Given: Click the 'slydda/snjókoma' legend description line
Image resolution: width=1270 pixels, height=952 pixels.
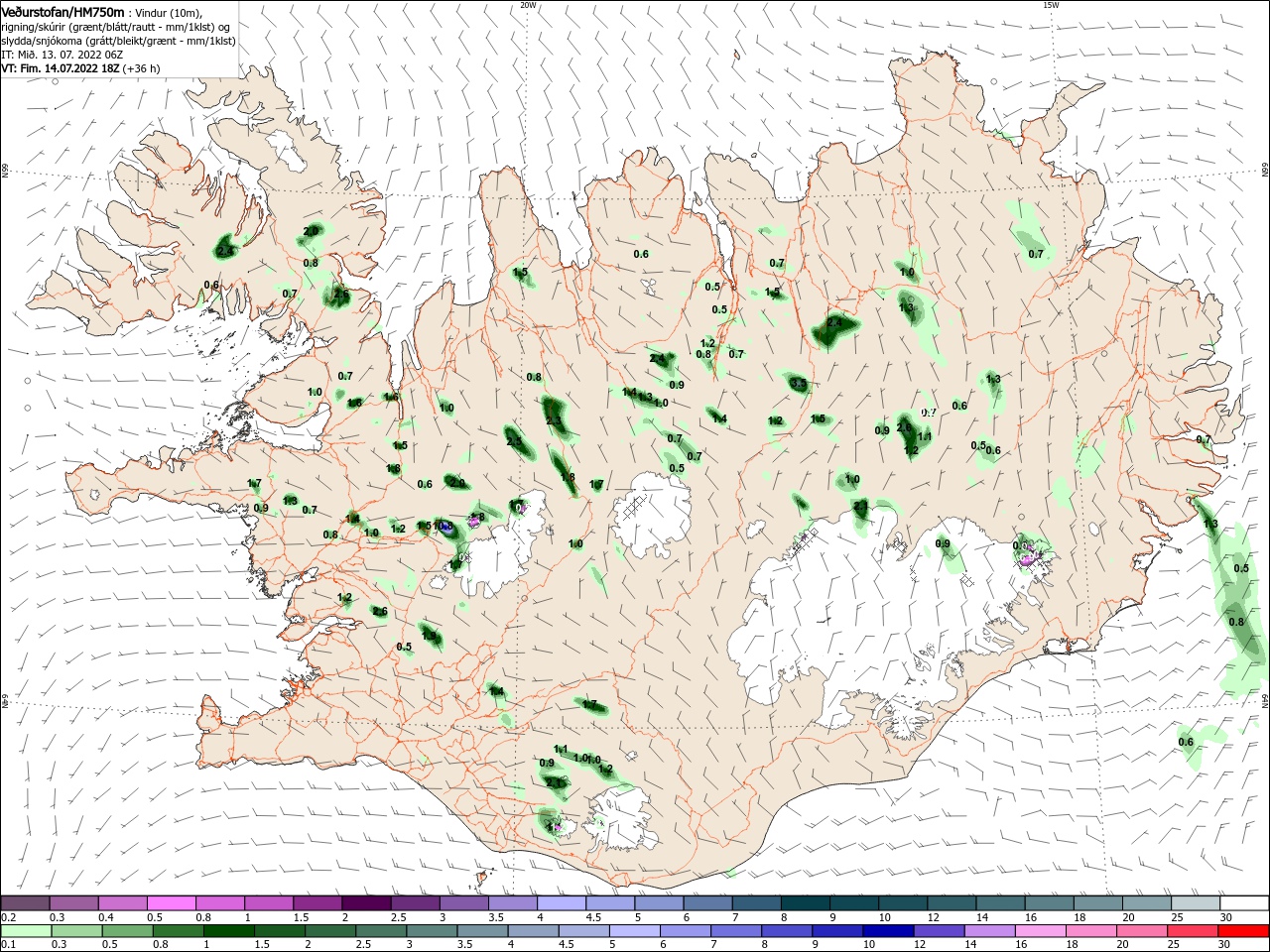Looking at the screenshot, I should tap(118, 41).
